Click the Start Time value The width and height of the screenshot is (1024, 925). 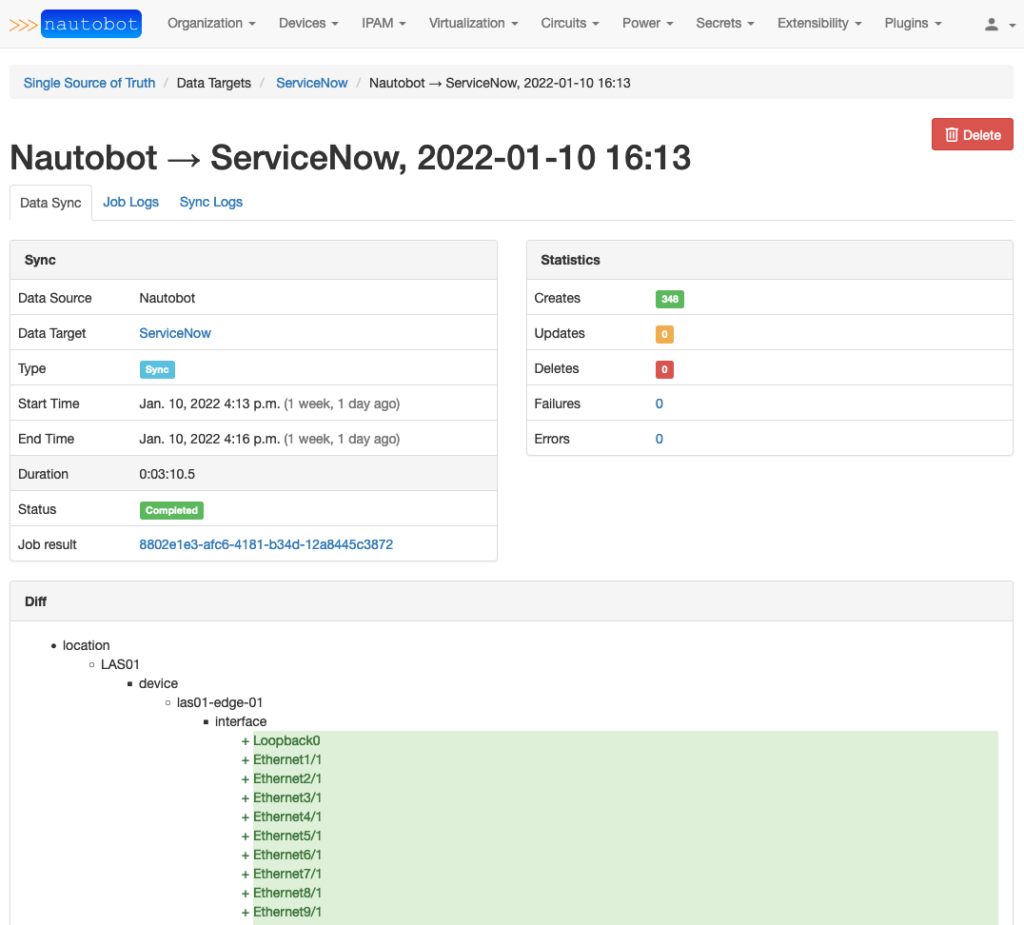pos(269,404)
